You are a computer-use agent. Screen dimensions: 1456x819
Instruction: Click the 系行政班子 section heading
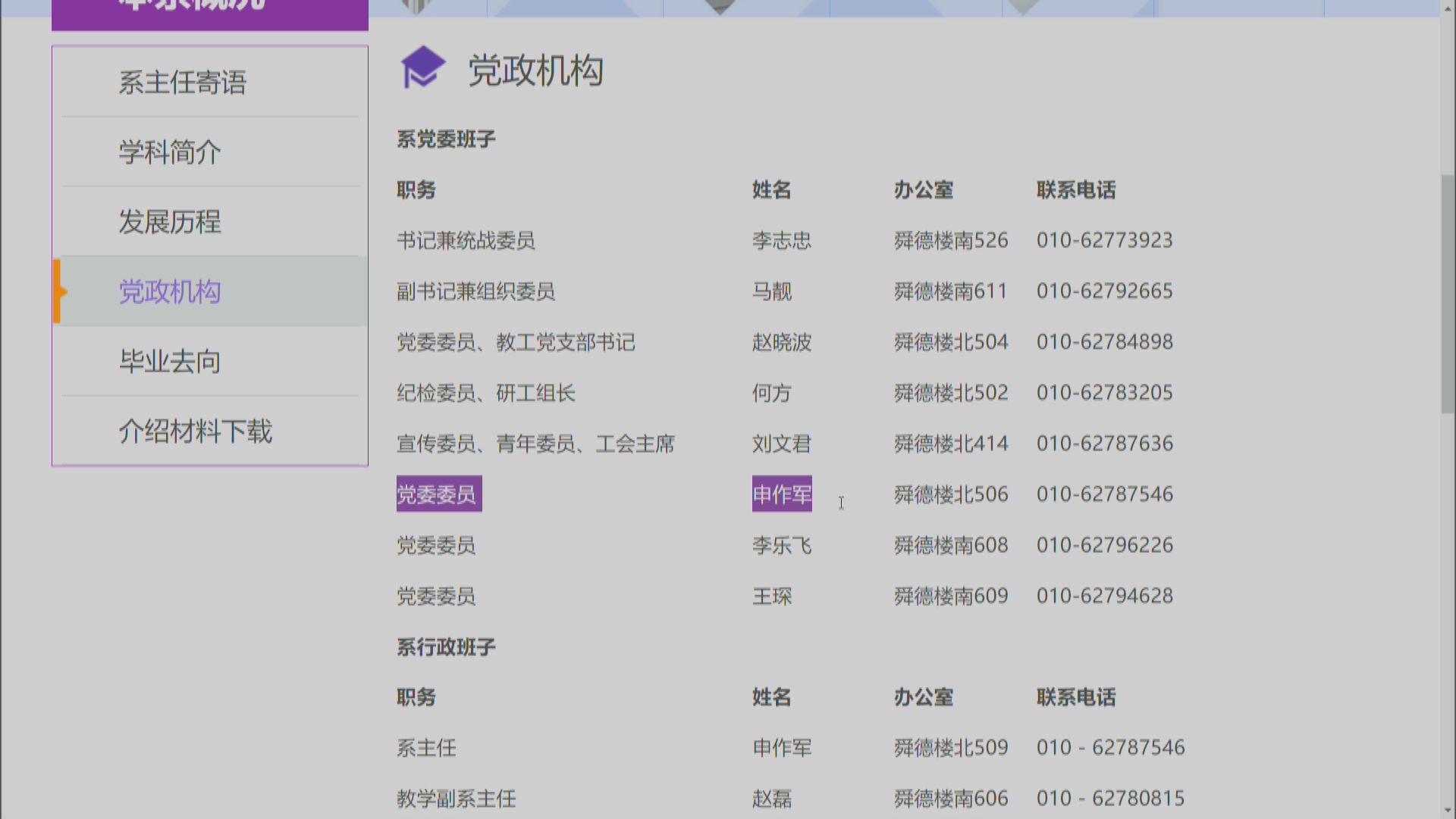point(444,645)
